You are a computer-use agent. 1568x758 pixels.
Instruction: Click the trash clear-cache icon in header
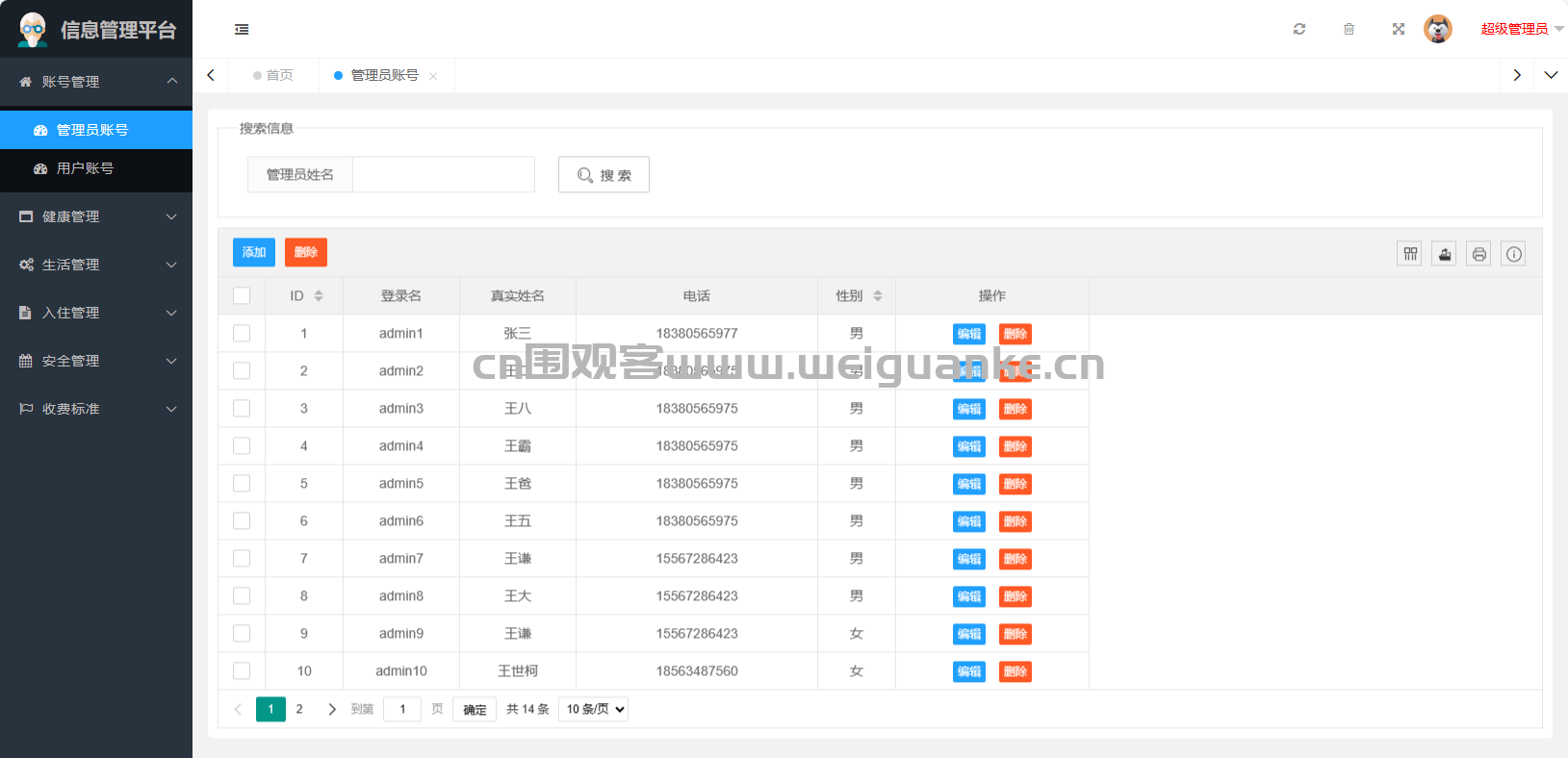tap(1349, 29)
